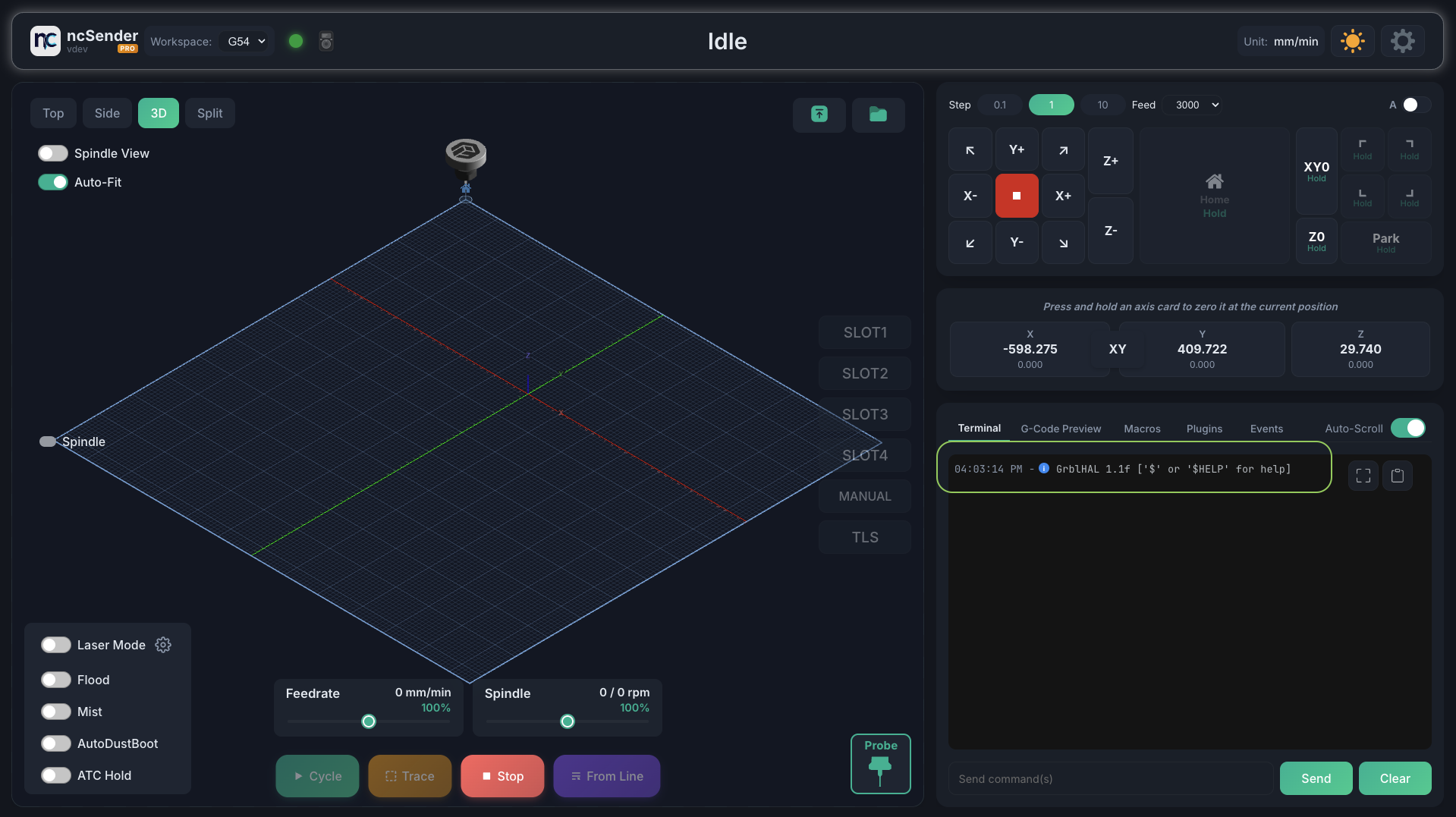Adjust the Feedrate override slider handle
This screenshot has width=1456, height=817.
pyautogui.click(x=369, y=721)
